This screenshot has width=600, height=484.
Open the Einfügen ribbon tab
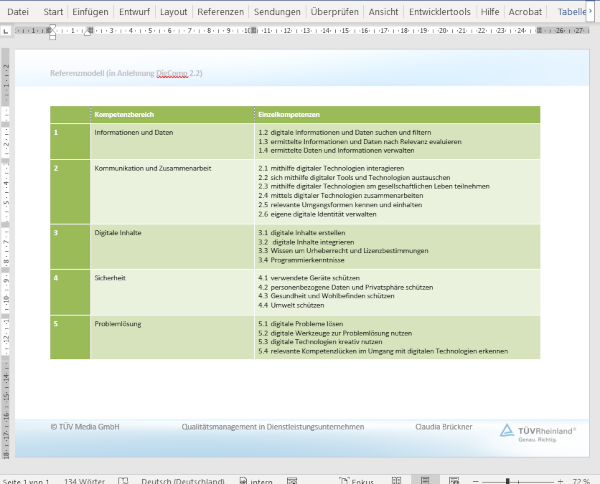[x=91, y=12]
